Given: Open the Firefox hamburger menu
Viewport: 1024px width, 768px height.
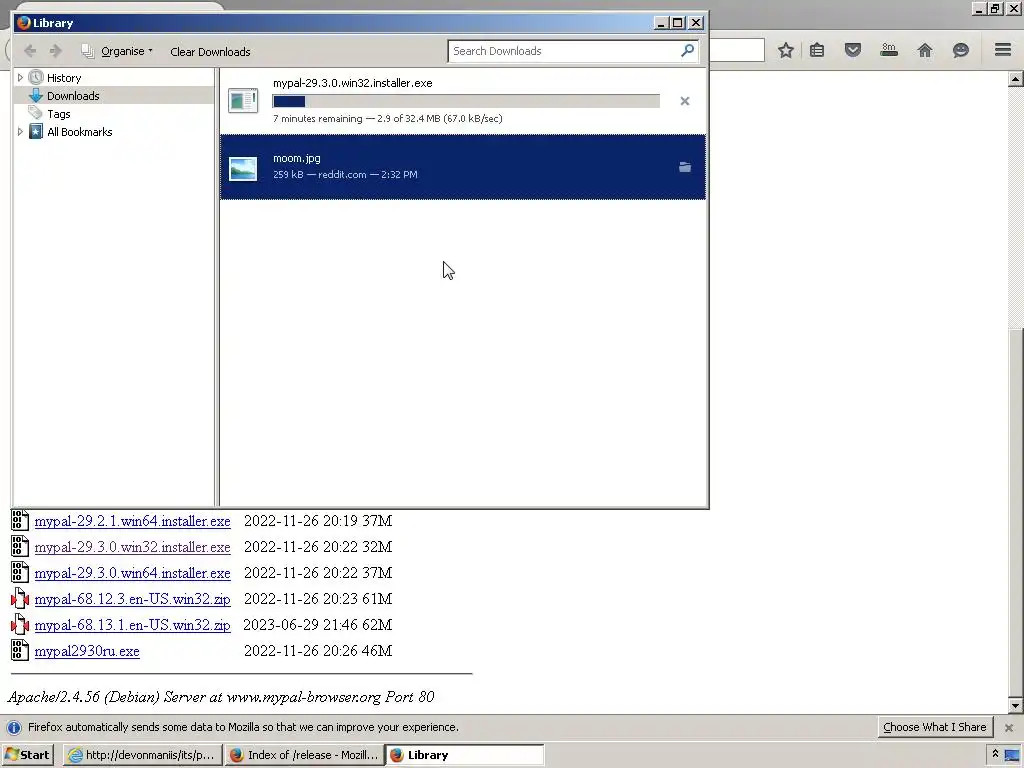Looking at the screenshot, I should (1003, 50).
